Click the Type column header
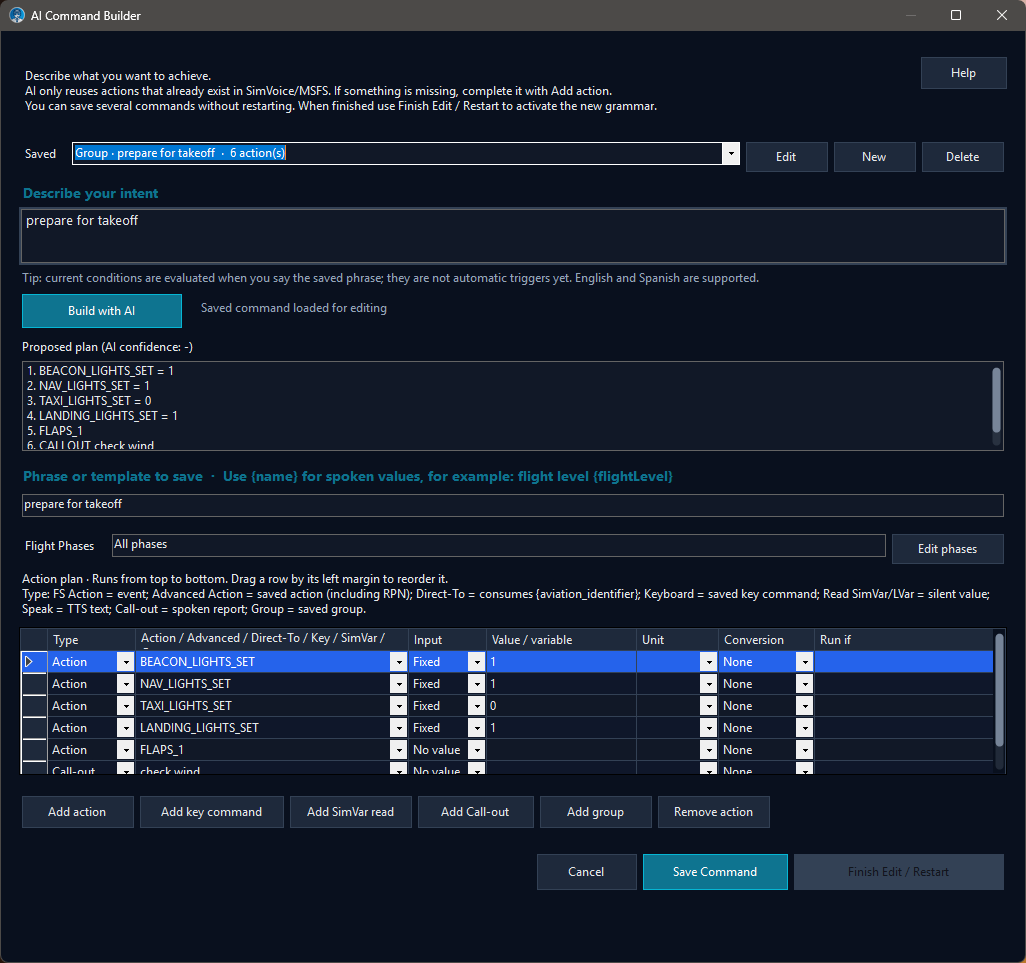This screenshot has height=963, width=1026. [91, 640]
